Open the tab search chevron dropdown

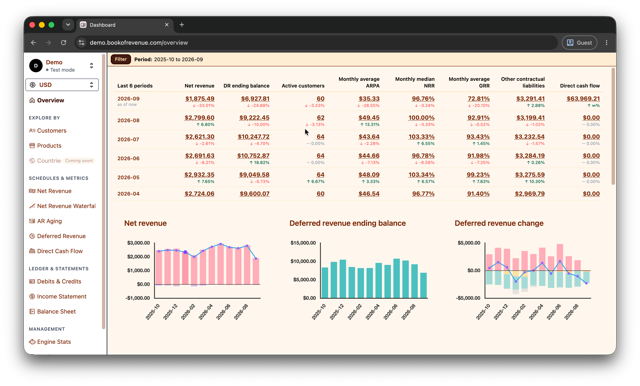(x=68, y=25)
